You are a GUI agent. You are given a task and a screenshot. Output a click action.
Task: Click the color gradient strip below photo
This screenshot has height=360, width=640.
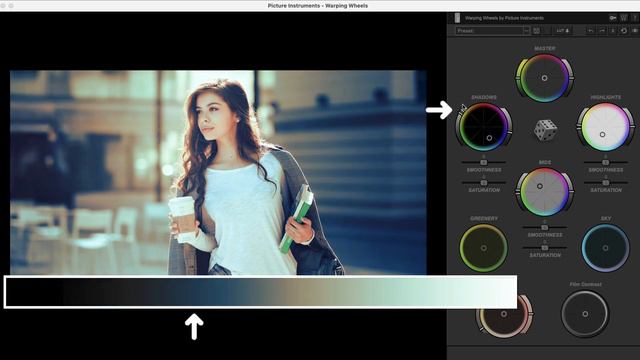(260, 292)
